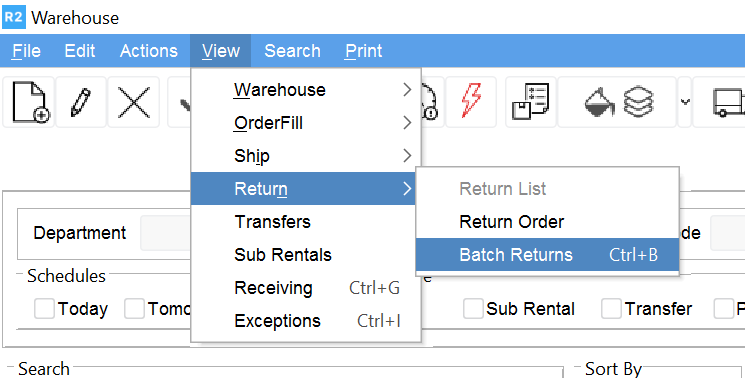Click the Department input field
The width and height of the screenshot is (745, 378).
click(x=165, y=233)
